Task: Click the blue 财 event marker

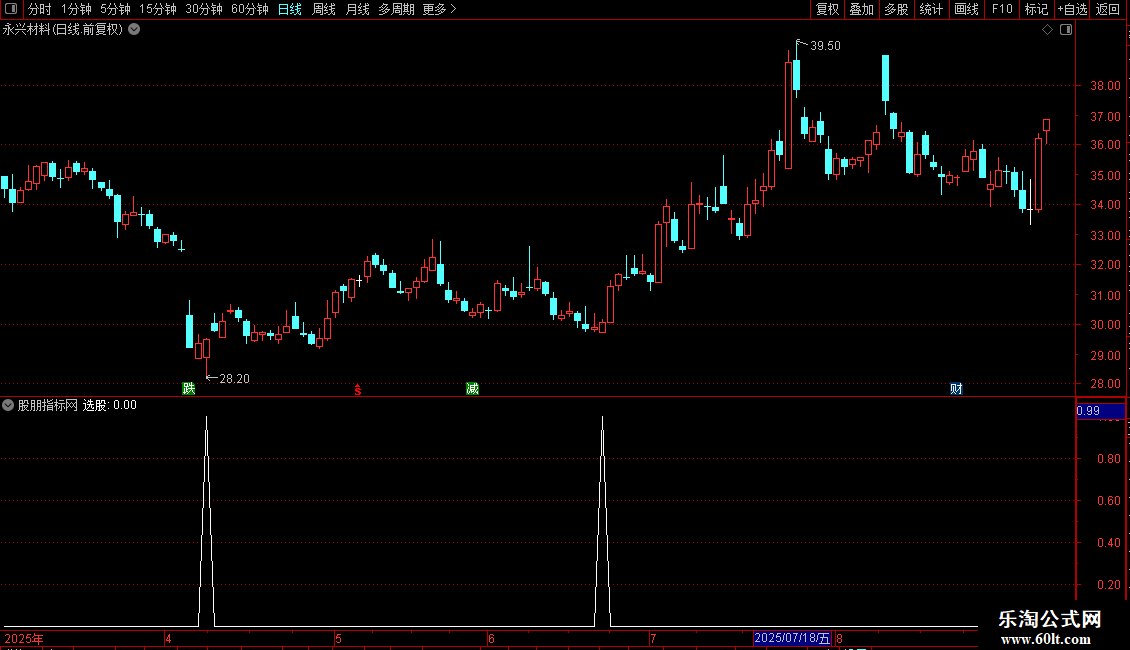Action: [x=956, y=389]
